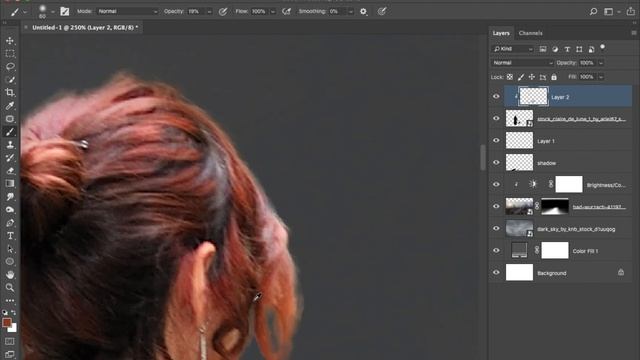Switch to the Channels tab
Screen dimensions: 640x360
530,33
